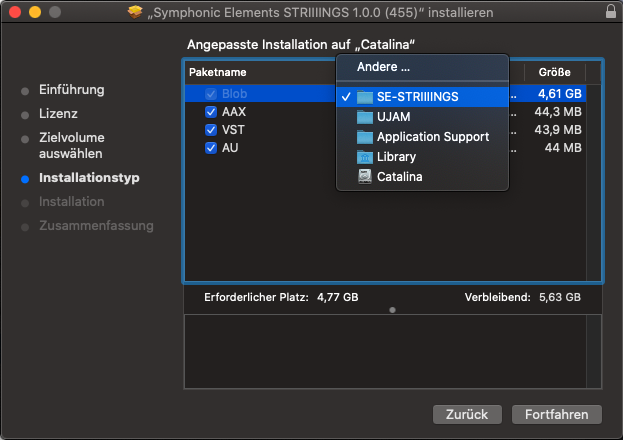The image size is (623, 440).
Task: Click the lock icon in title bar
Action: coord(611,12)
